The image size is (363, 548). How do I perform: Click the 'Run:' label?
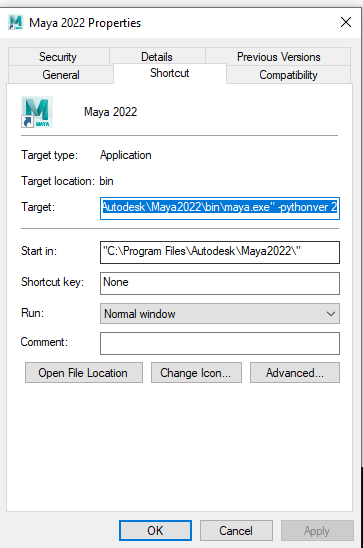pyautogui.click(x=32, y=313)
